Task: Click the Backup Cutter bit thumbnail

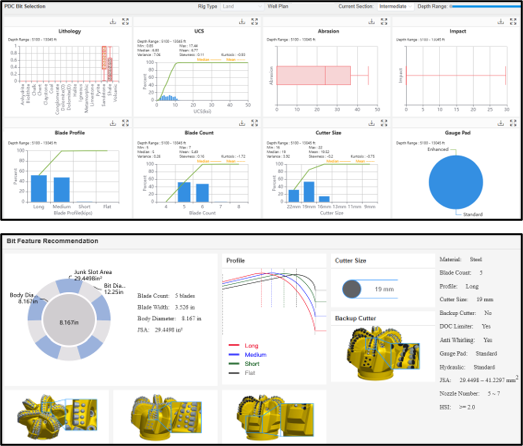Action: (383, 354)
